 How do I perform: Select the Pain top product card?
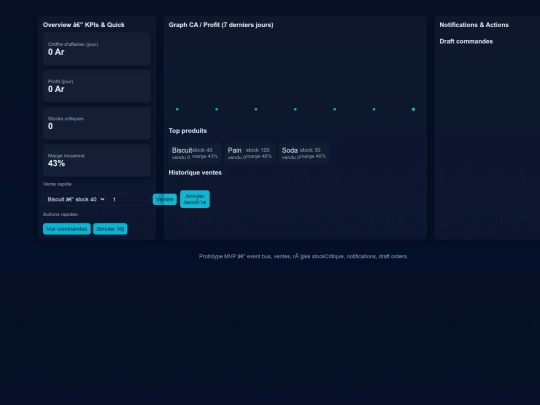tap(250, 153)
